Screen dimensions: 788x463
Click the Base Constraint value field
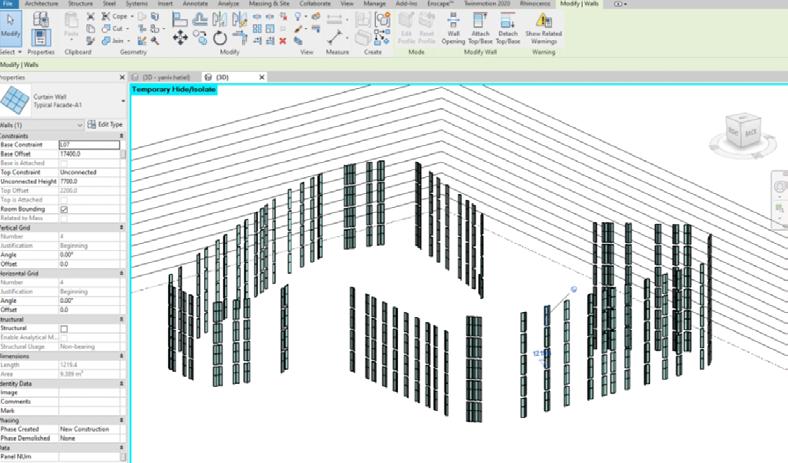pos(89,145)
